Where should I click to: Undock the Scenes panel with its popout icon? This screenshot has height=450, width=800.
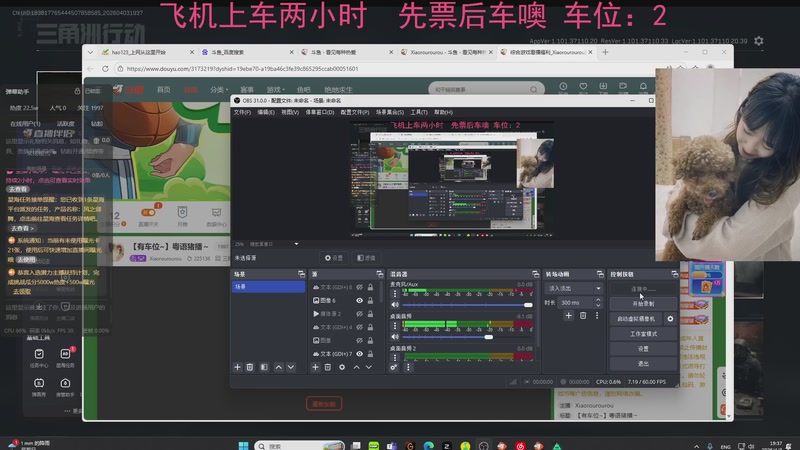coord(301,274)
